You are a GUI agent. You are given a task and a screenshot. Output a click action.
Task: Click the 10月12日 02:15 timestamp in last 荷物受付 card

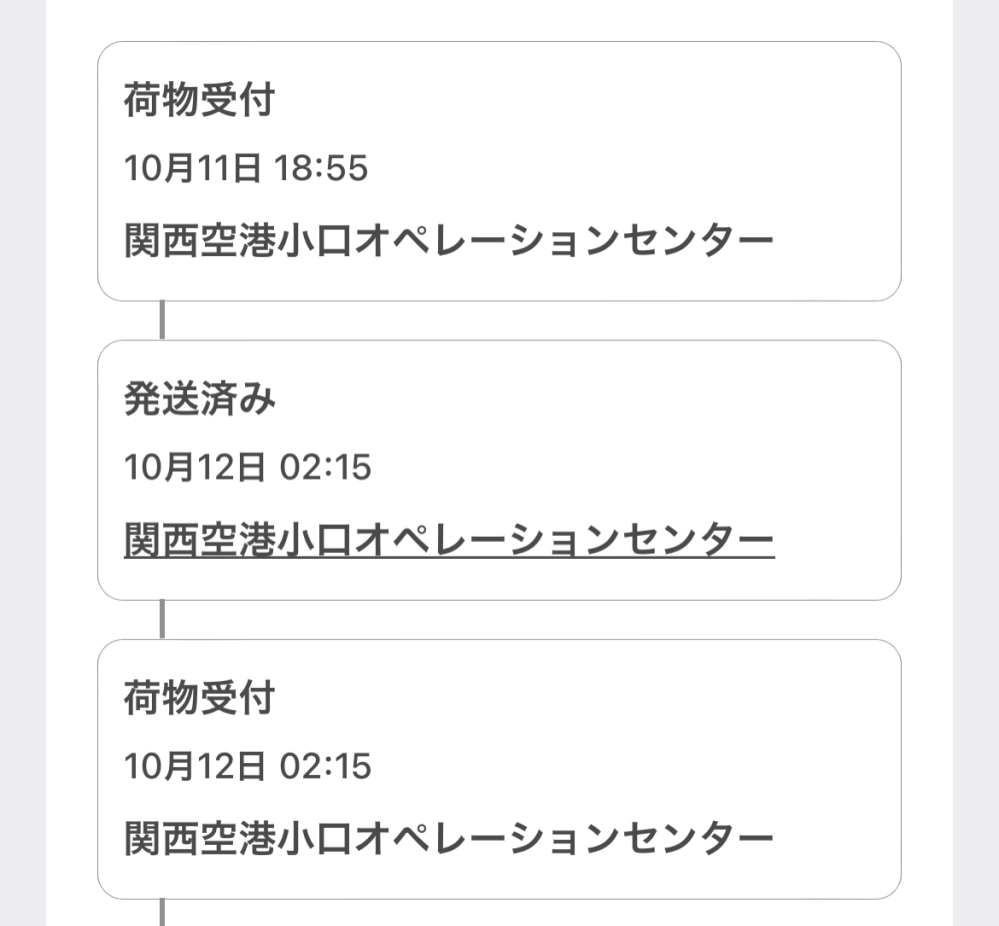pos(247,766)
